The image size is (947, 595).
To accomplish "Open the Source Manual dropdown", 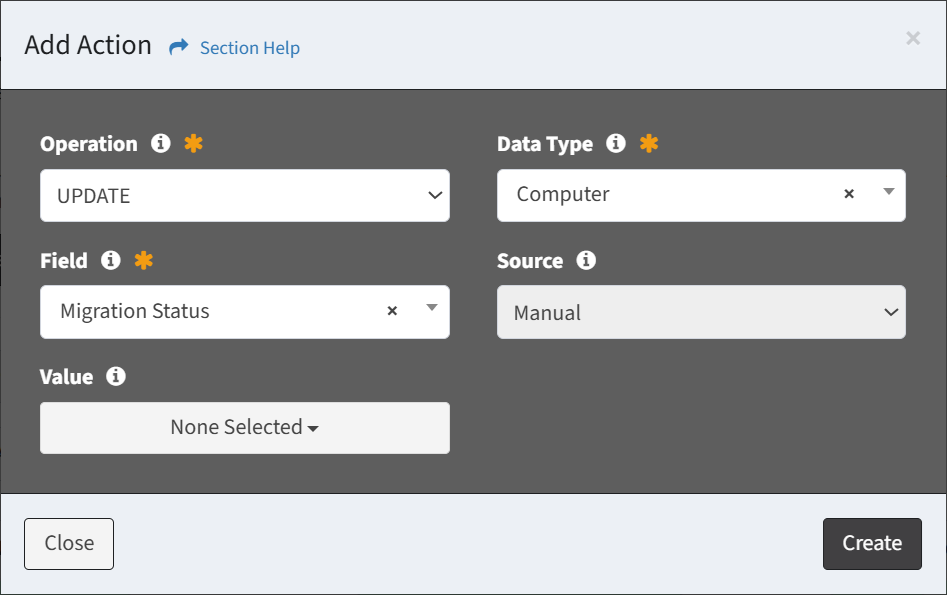I will point(701,312).
